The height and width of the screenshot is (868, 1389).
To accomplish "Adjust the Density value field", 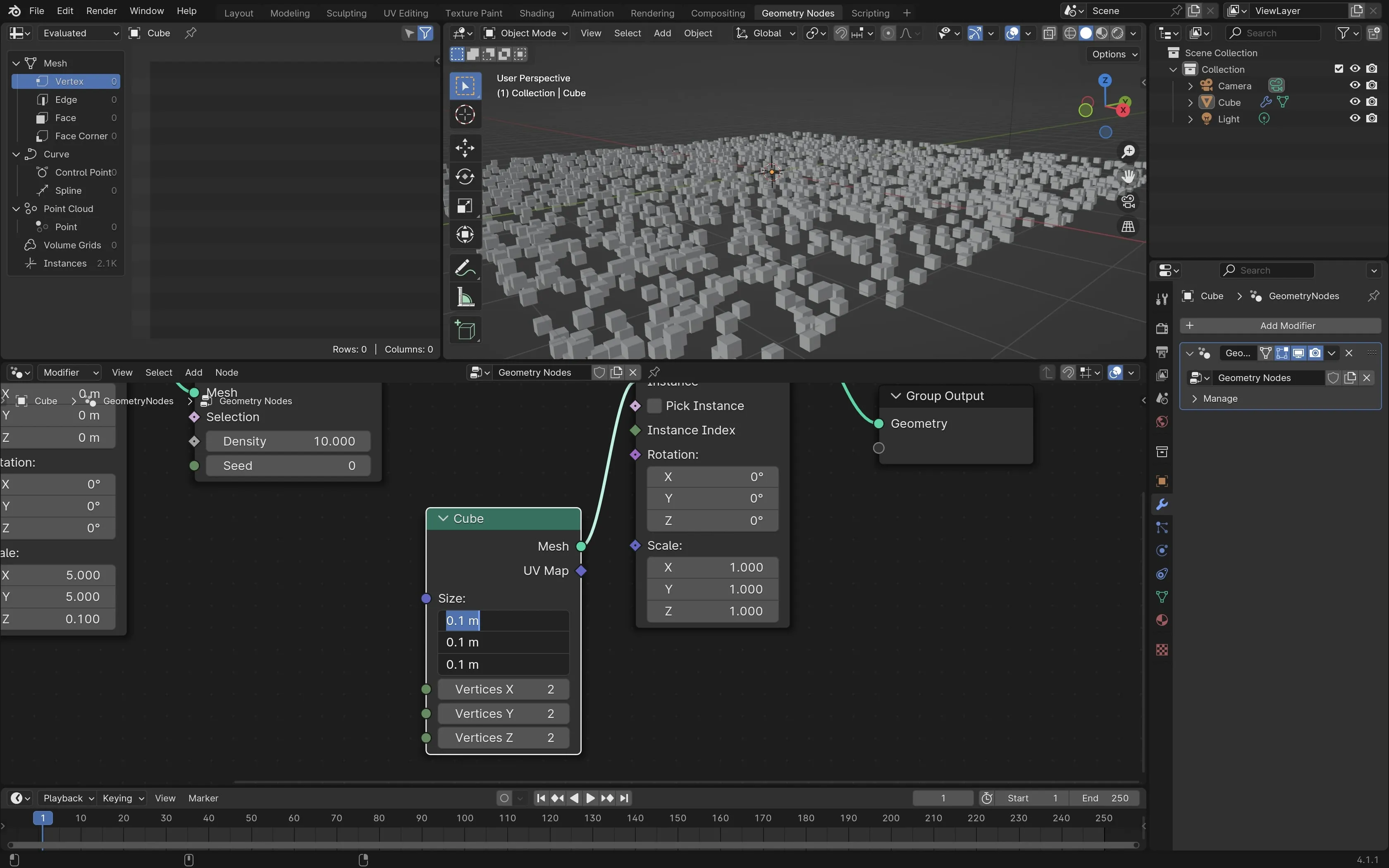I will [288, 441].
